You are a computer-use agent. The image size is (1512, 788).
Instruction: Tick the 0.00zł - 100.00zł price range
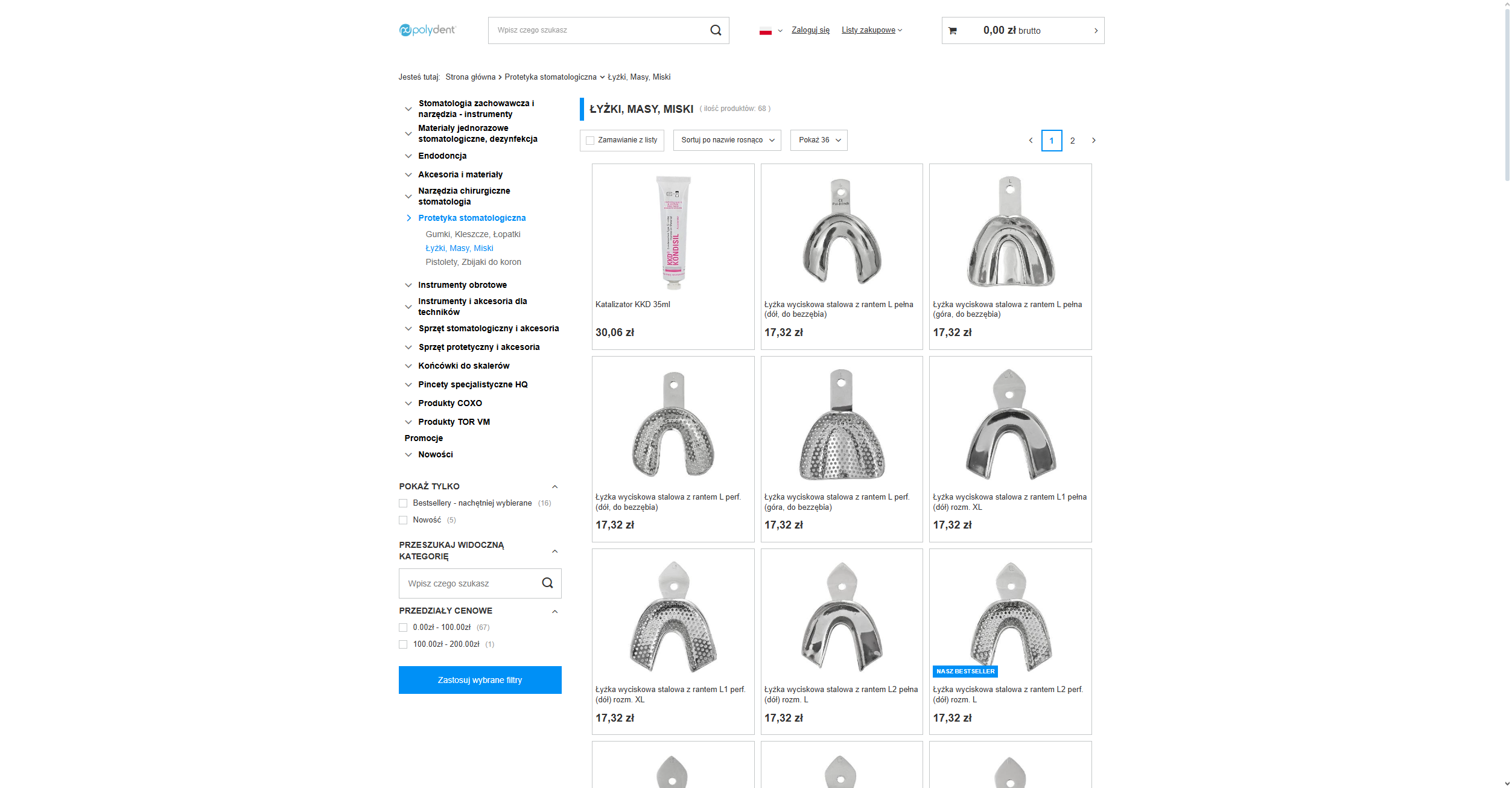coord(403,628)
